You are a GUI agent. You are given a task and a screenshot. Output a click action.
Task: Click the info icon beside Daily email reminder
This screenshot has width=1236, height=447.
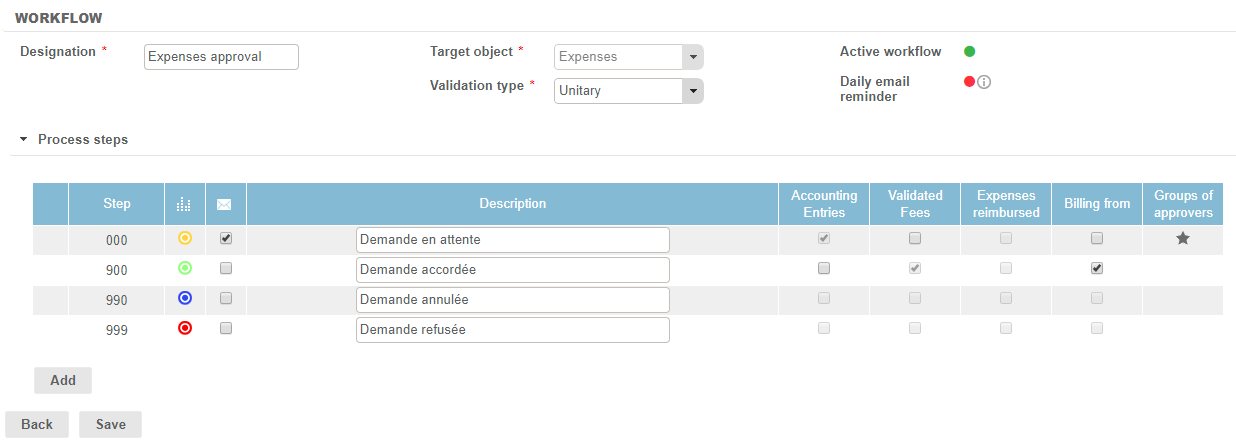(x=984, y=83)
